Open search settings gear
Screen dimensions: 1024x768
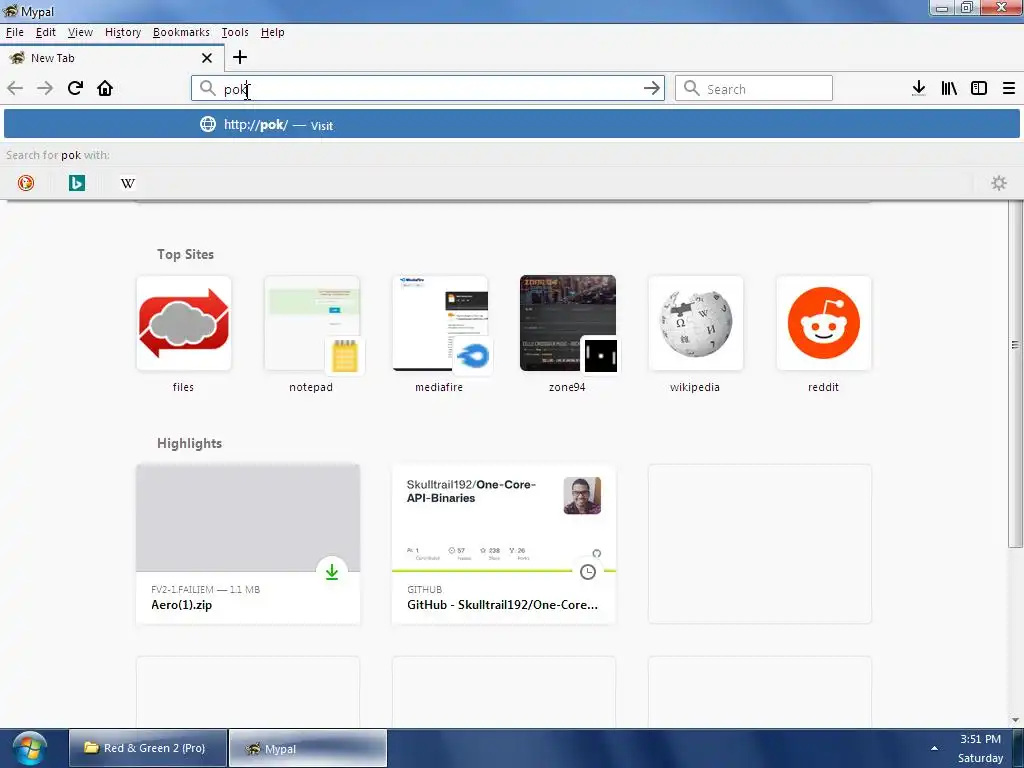[x=999, y=183]
